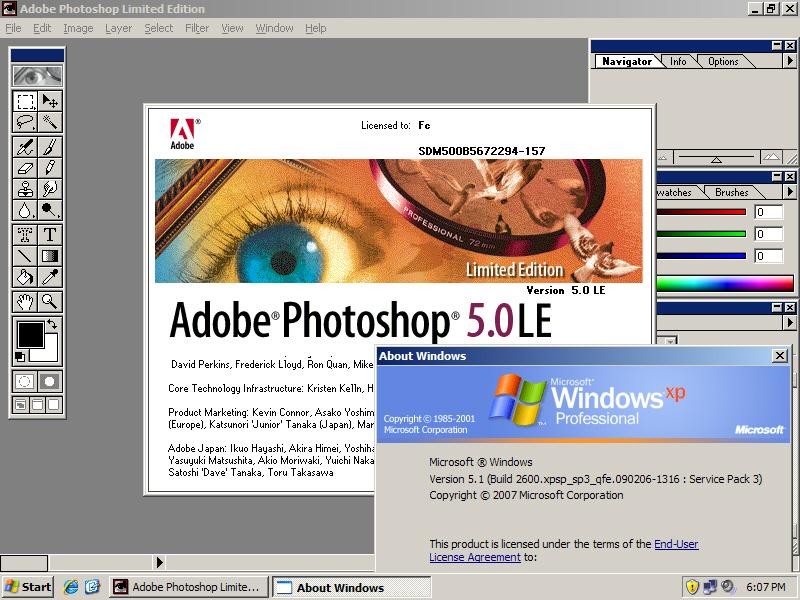Select the Paintbrush tool

(x=50, y=147)
